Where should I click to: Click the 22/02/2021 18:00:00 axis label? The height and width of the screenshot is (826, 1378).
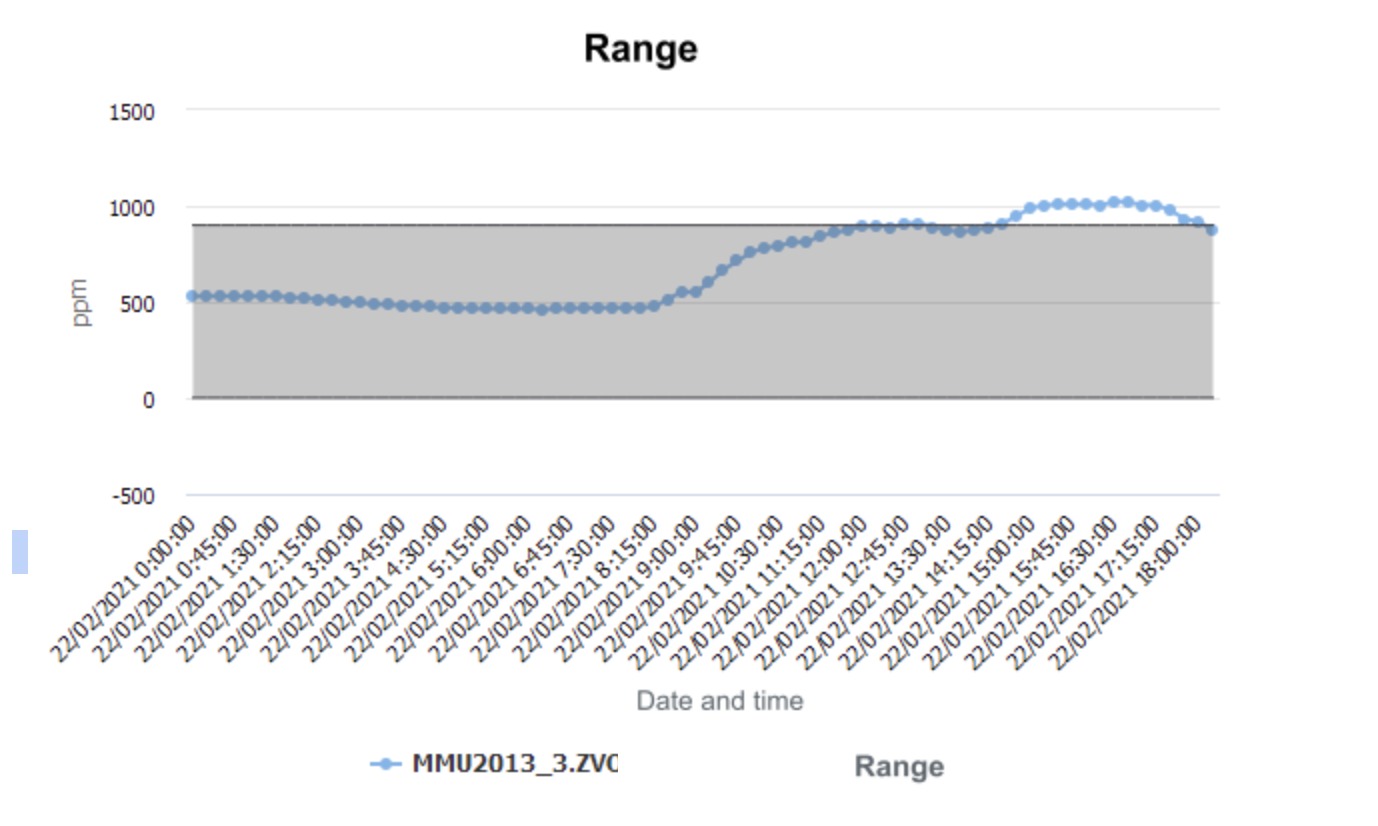tap(1127, 593)
